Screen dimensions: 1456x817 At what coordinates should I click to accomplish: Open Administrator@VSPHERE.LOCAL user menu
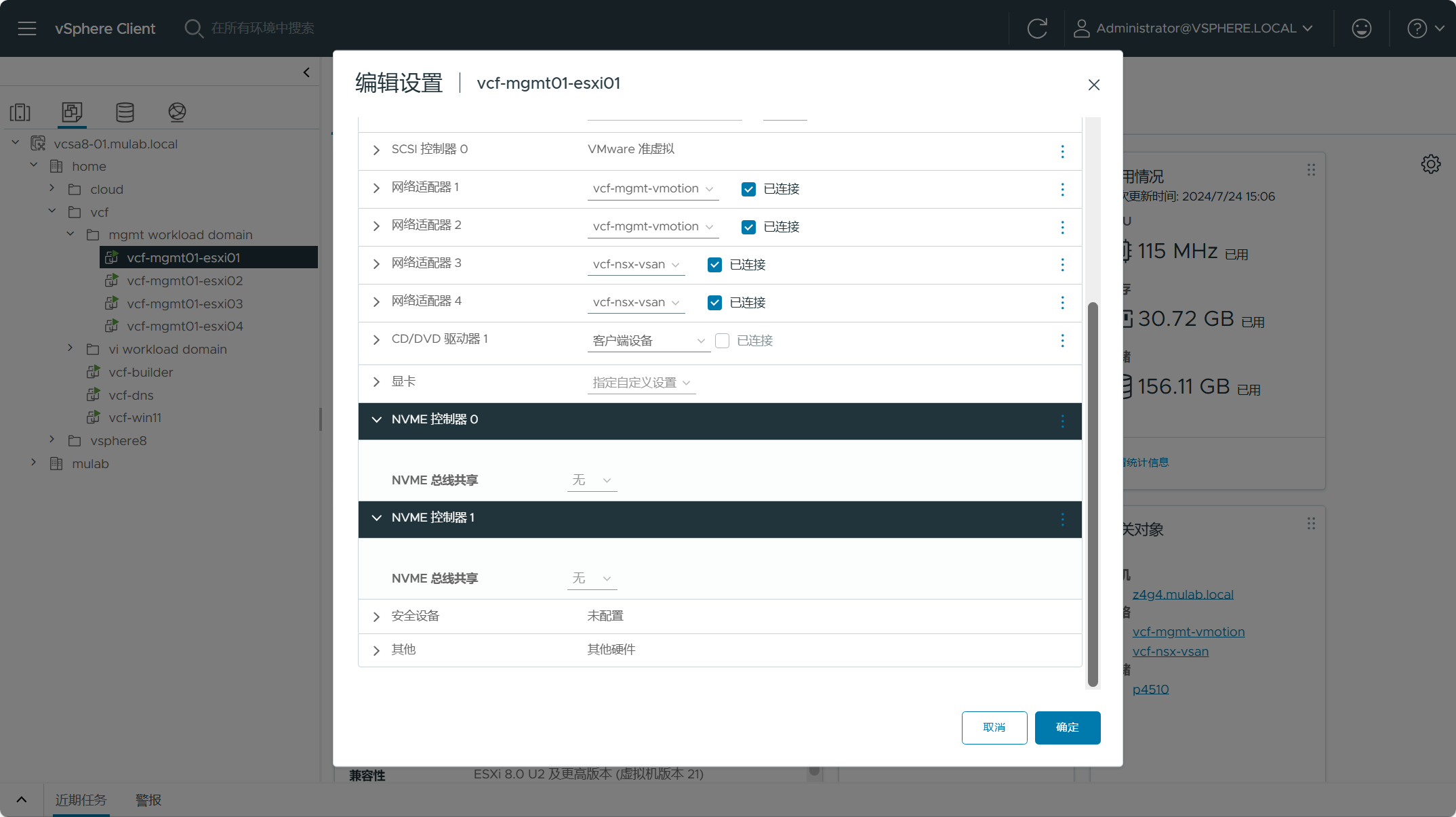(1194, 28)
